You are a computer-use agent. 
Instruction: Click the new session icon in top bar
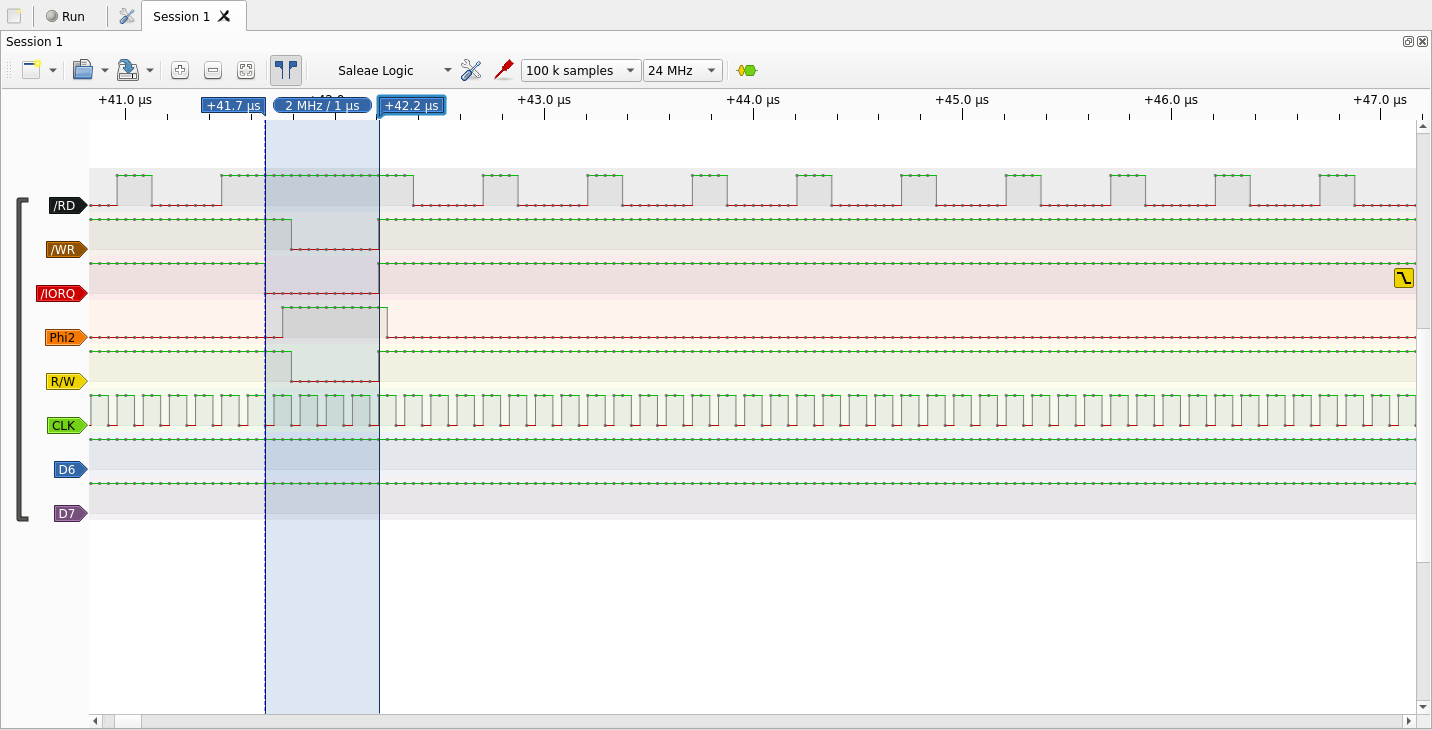point(14,16)
